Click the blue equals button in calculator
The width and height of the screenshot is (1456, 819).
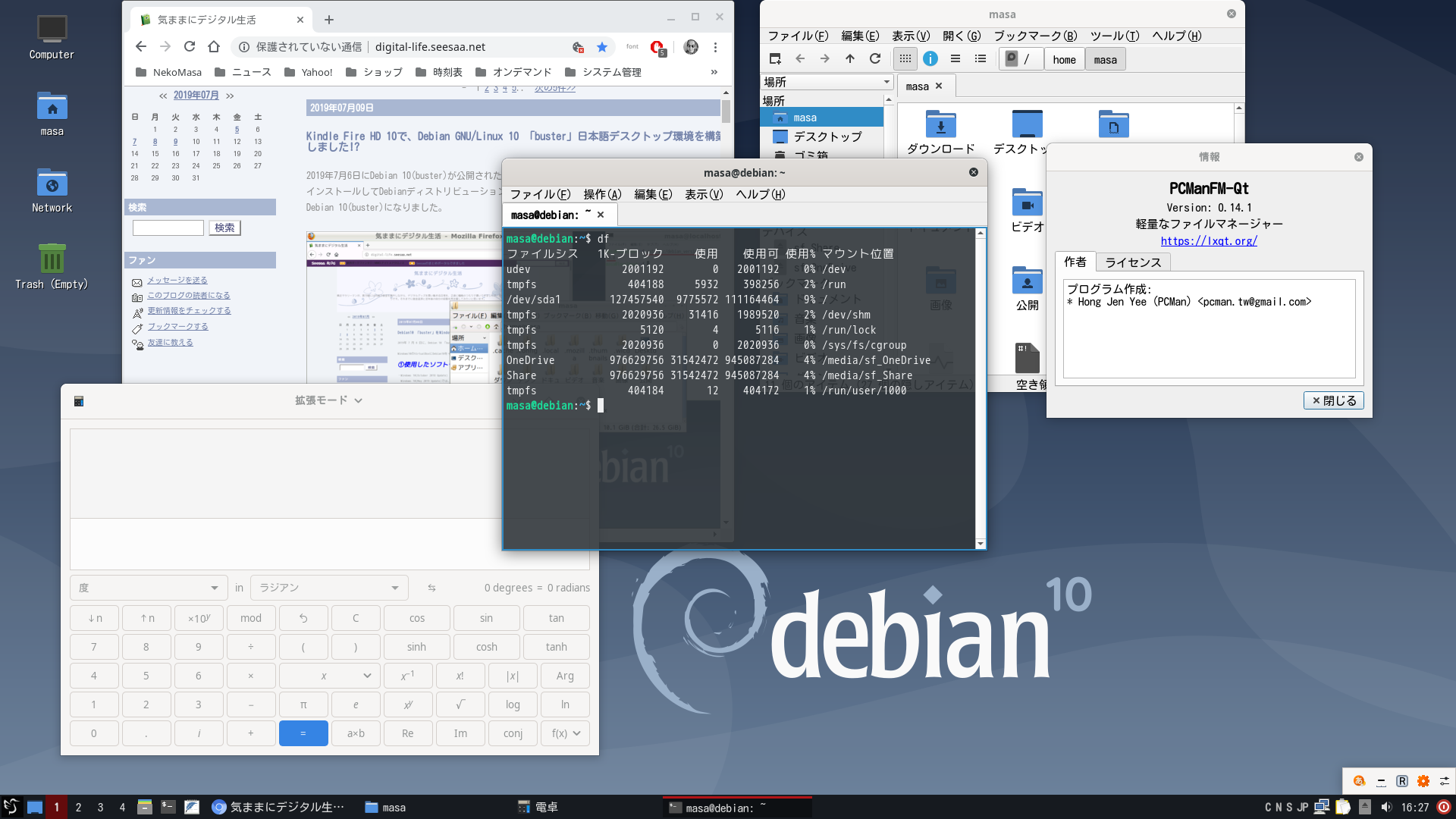click(x=303, y=733)
